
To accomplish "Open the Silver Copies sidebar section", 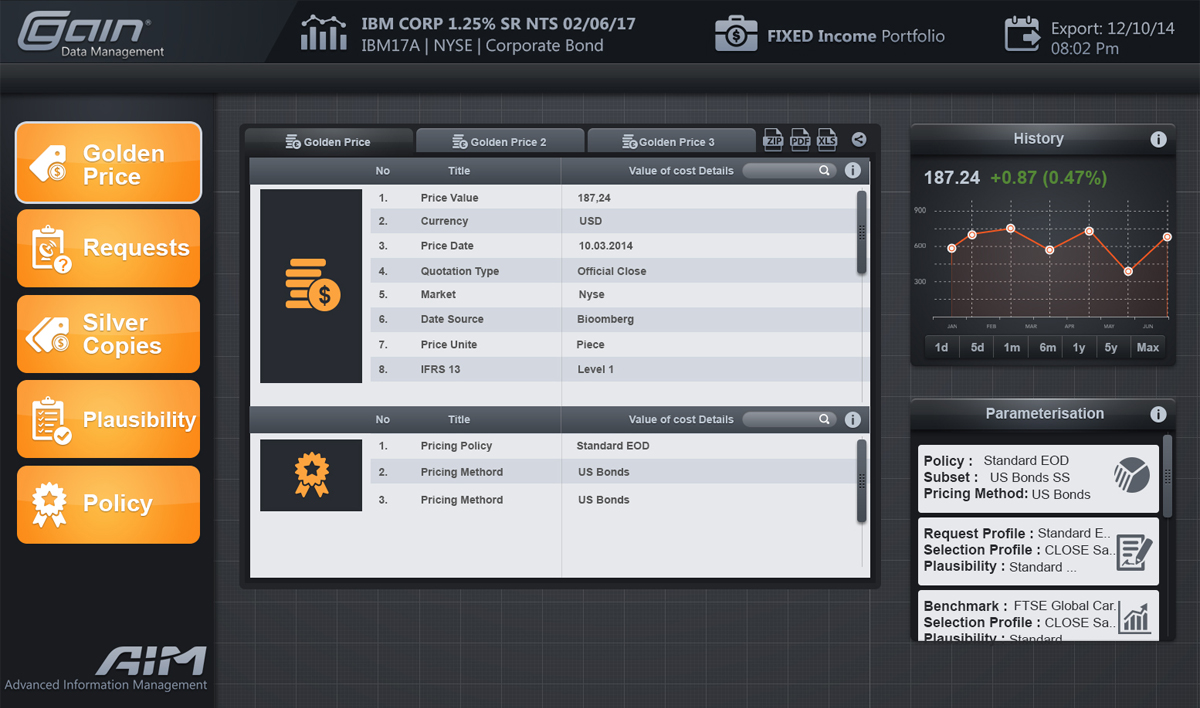I will (108, 334).
